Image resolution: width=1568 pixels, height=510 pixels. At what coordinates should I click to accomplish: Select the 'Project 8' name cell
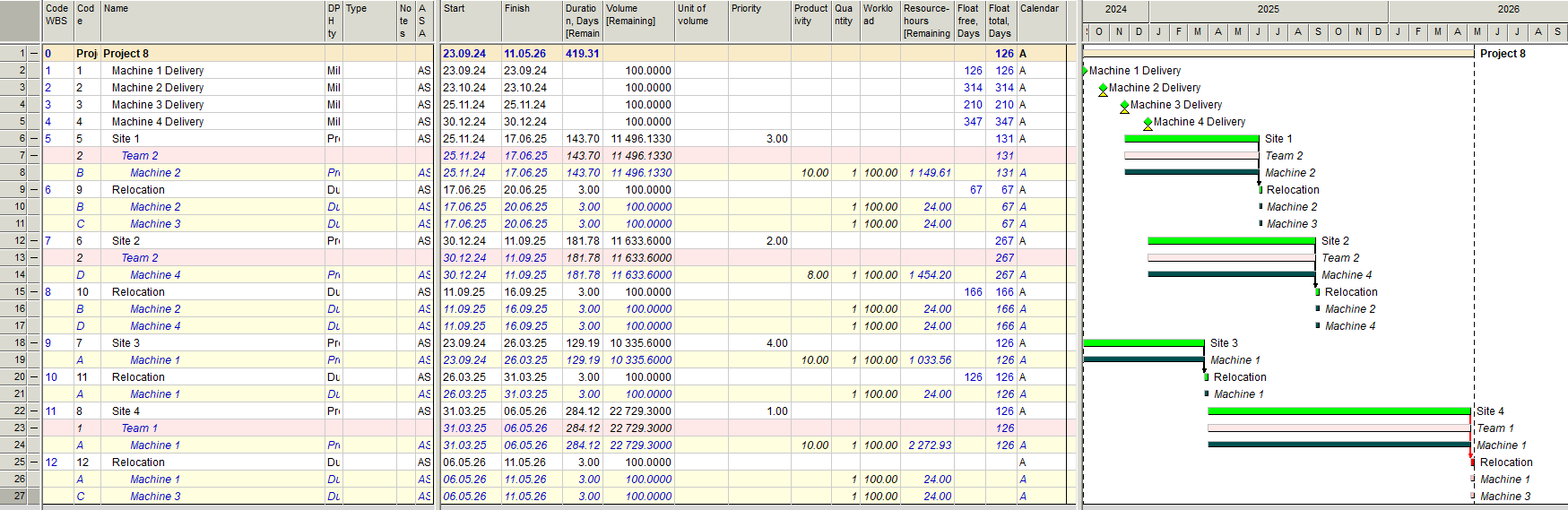coord(212,54)
